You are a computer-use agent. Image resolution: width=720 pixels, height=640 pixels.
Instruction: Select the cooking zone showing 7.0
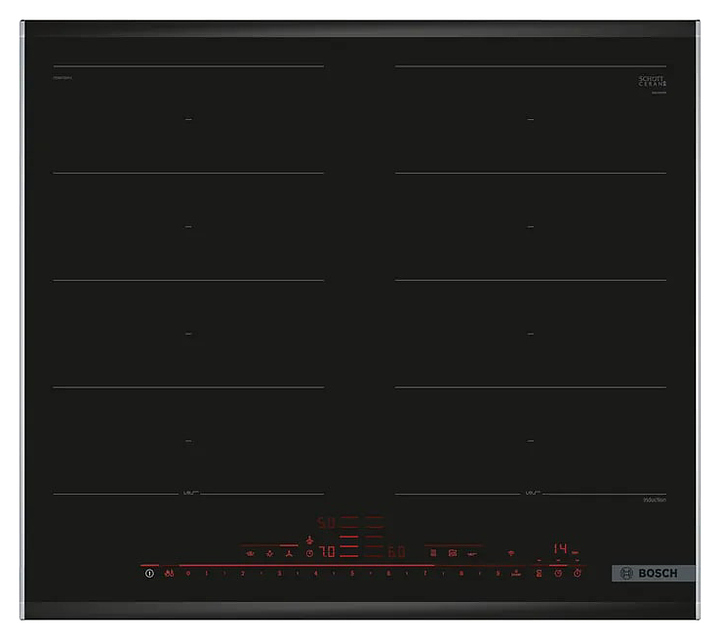[327, 551]
